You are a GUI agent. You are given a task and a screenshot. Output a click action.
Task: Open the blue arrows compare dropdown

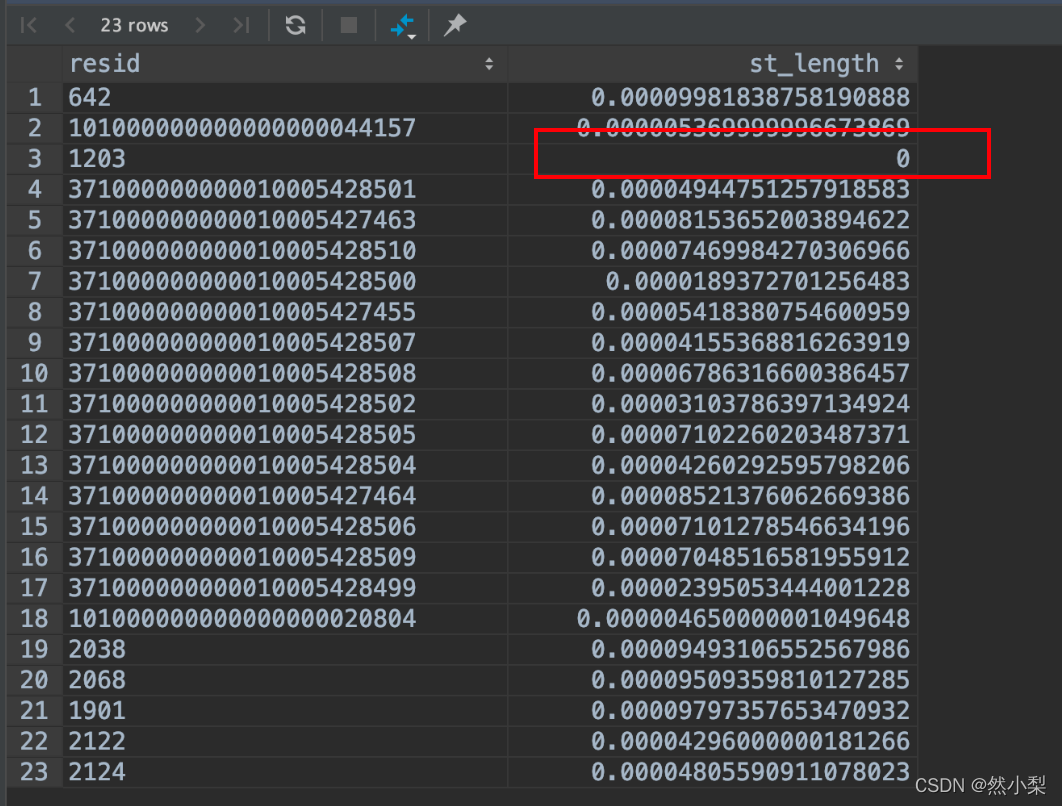402,26
